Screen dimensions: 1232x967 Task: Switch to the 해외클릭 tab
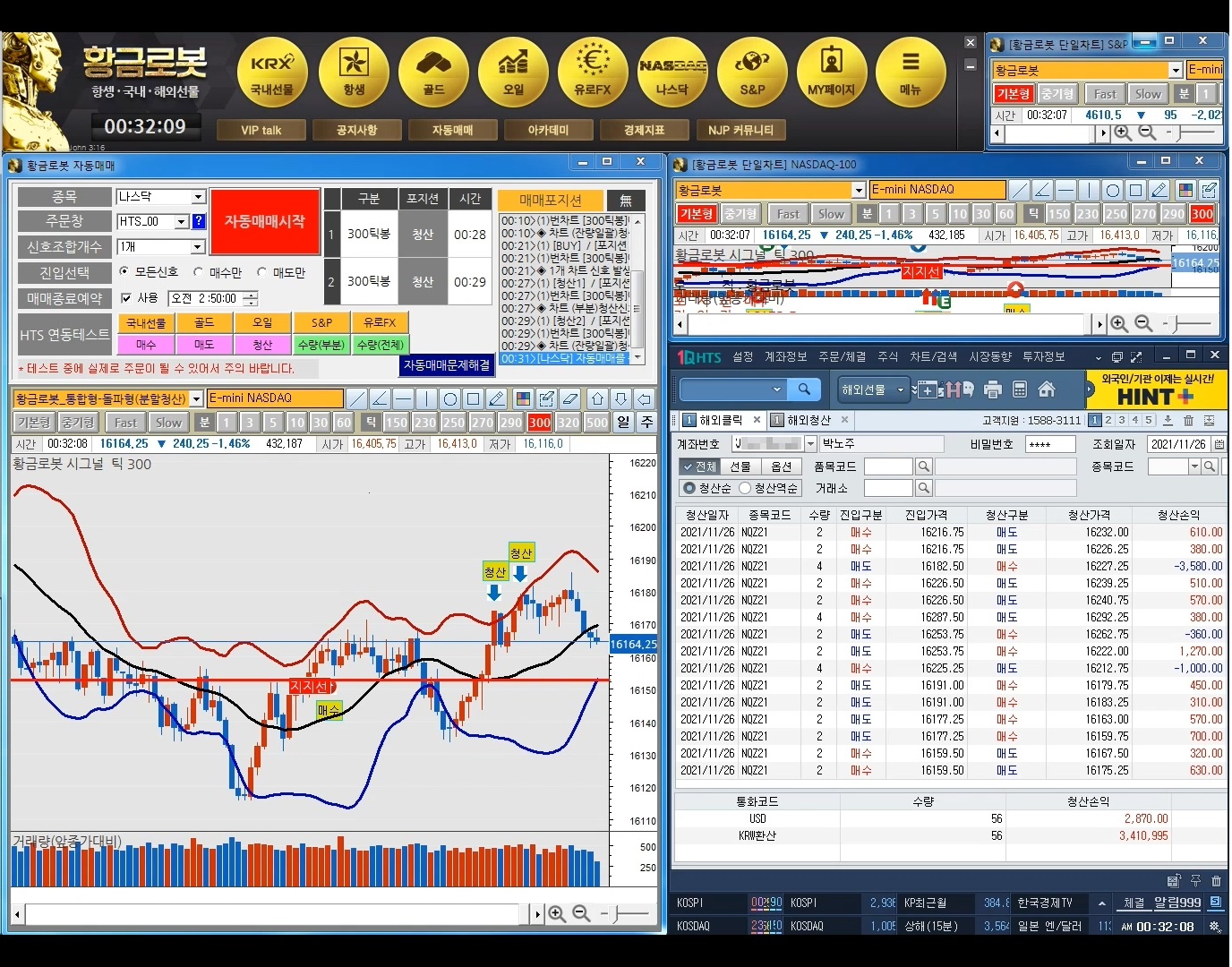pos(721,420)
